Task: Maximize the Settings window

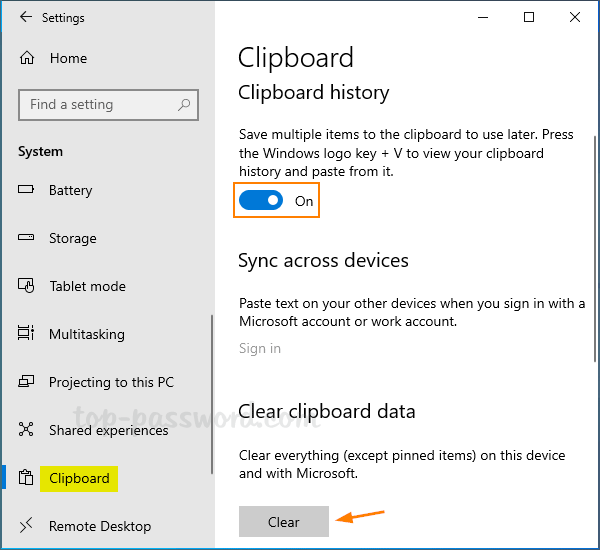Action: 529,17
